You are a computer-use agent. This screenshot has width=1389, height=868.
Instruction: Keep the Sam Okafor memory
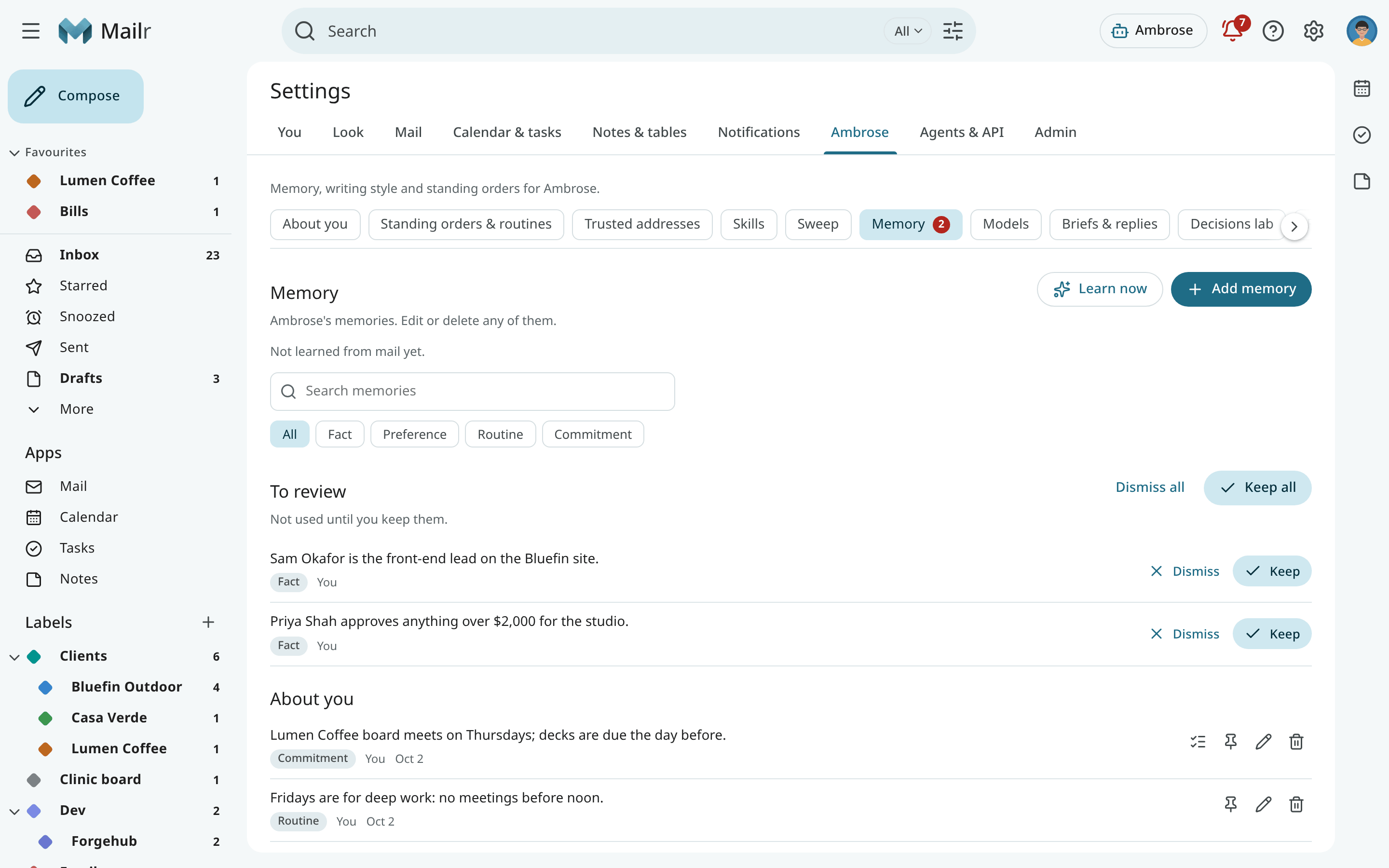1272,571
